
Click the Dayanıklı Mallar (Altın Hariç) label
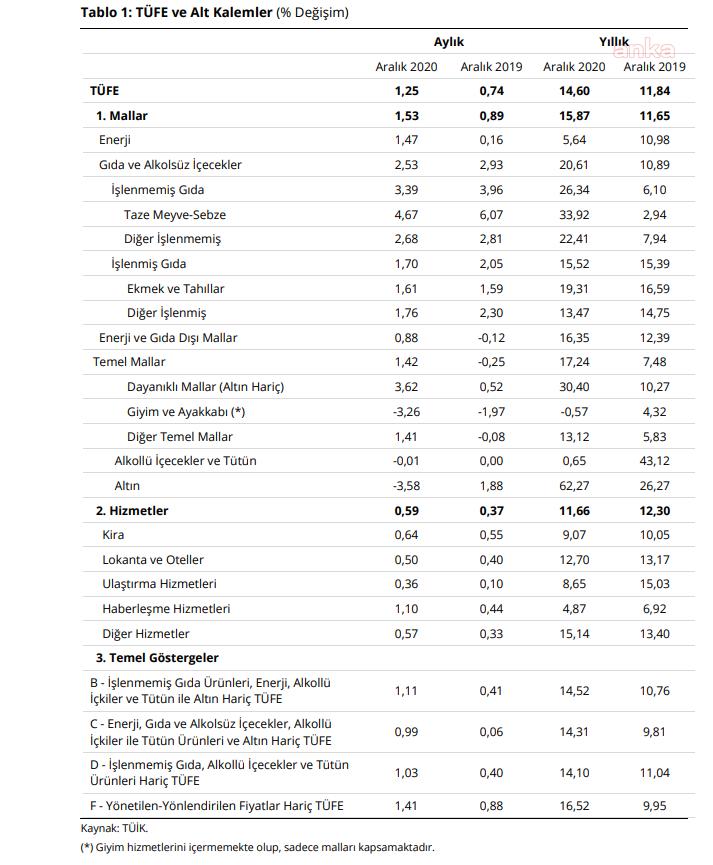[205, 387]
